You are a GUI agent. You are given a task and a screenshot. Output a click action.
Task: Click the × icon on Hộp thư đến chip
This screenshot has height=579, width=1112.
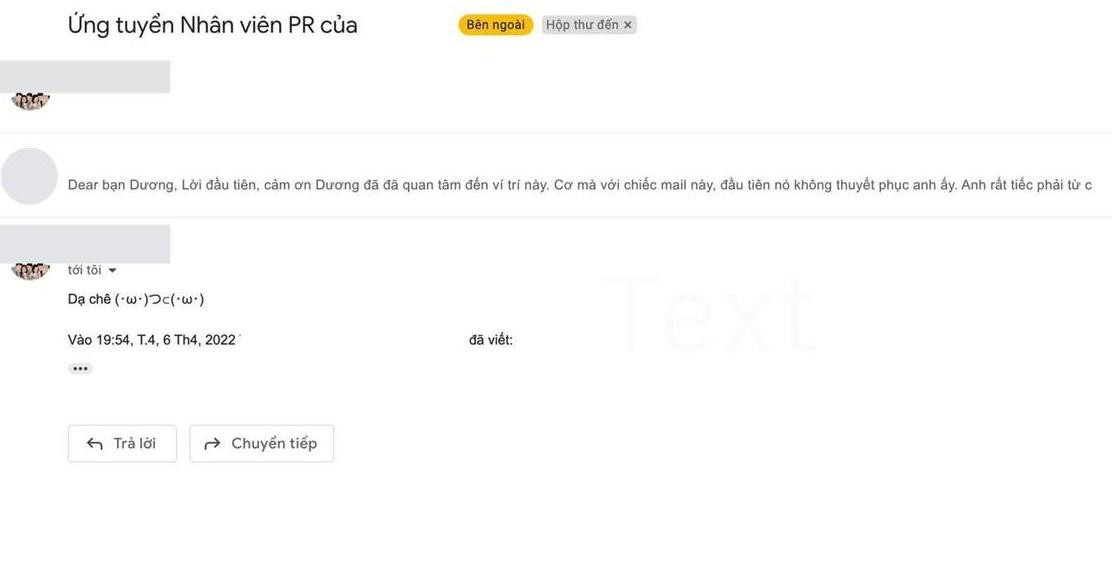tap(627, 24)
